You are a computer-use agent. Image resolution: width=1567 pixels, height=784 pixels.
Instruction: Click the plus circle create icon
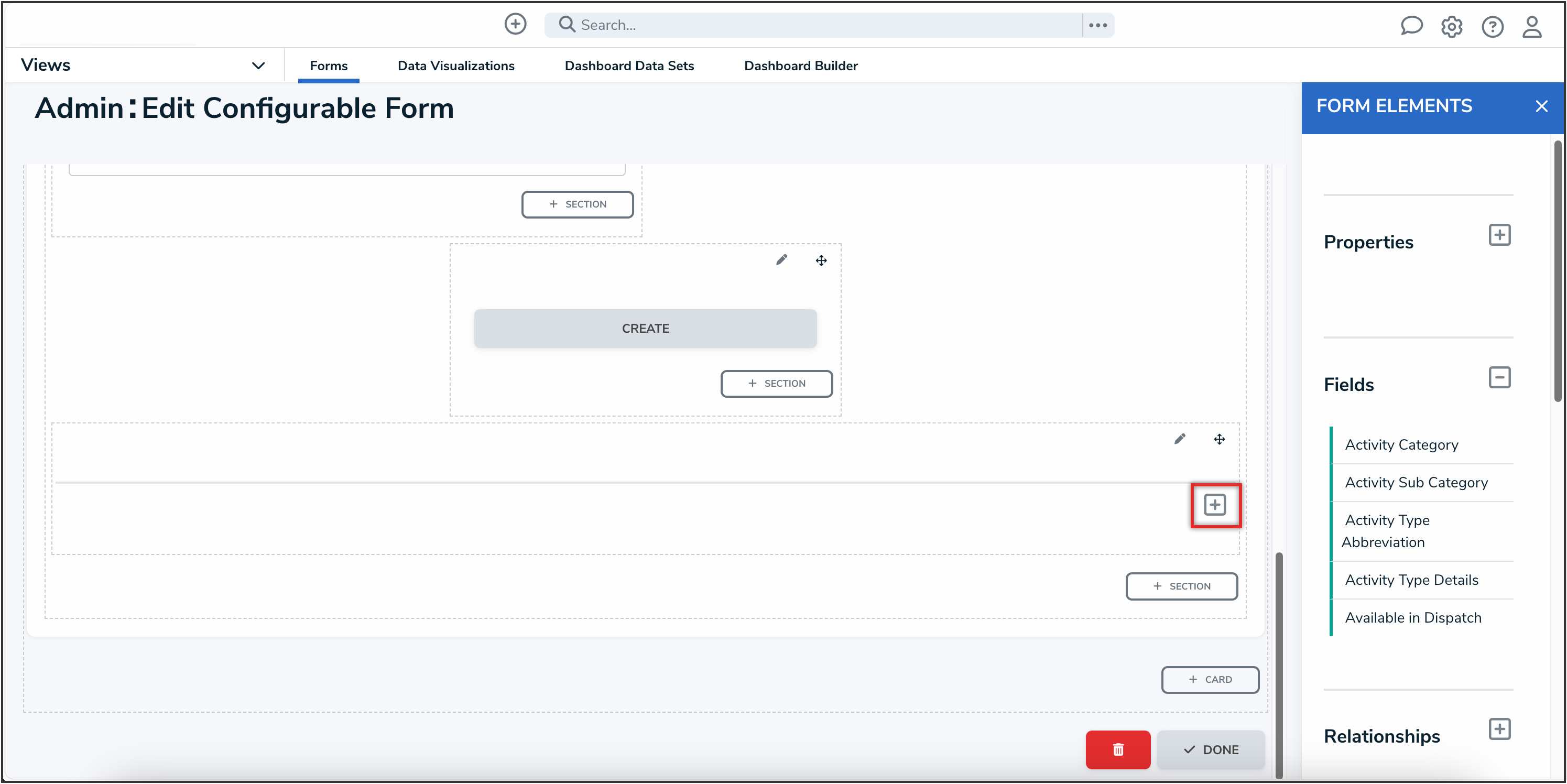coord(515,24)
